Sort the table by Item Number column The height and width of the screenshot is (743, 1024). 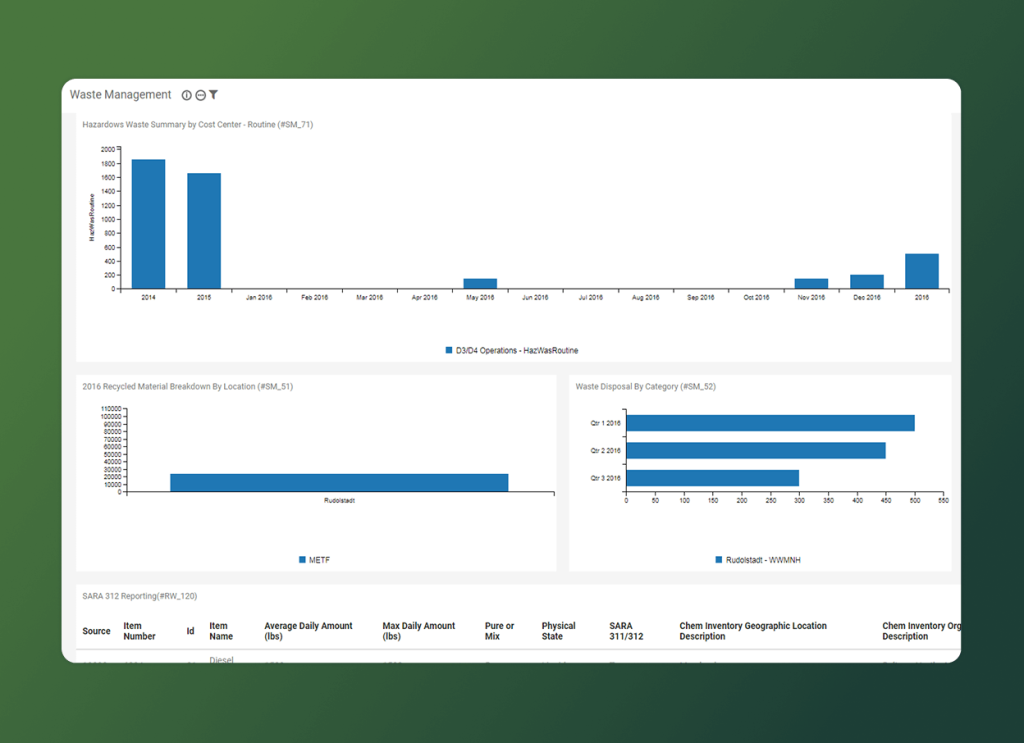138,630
